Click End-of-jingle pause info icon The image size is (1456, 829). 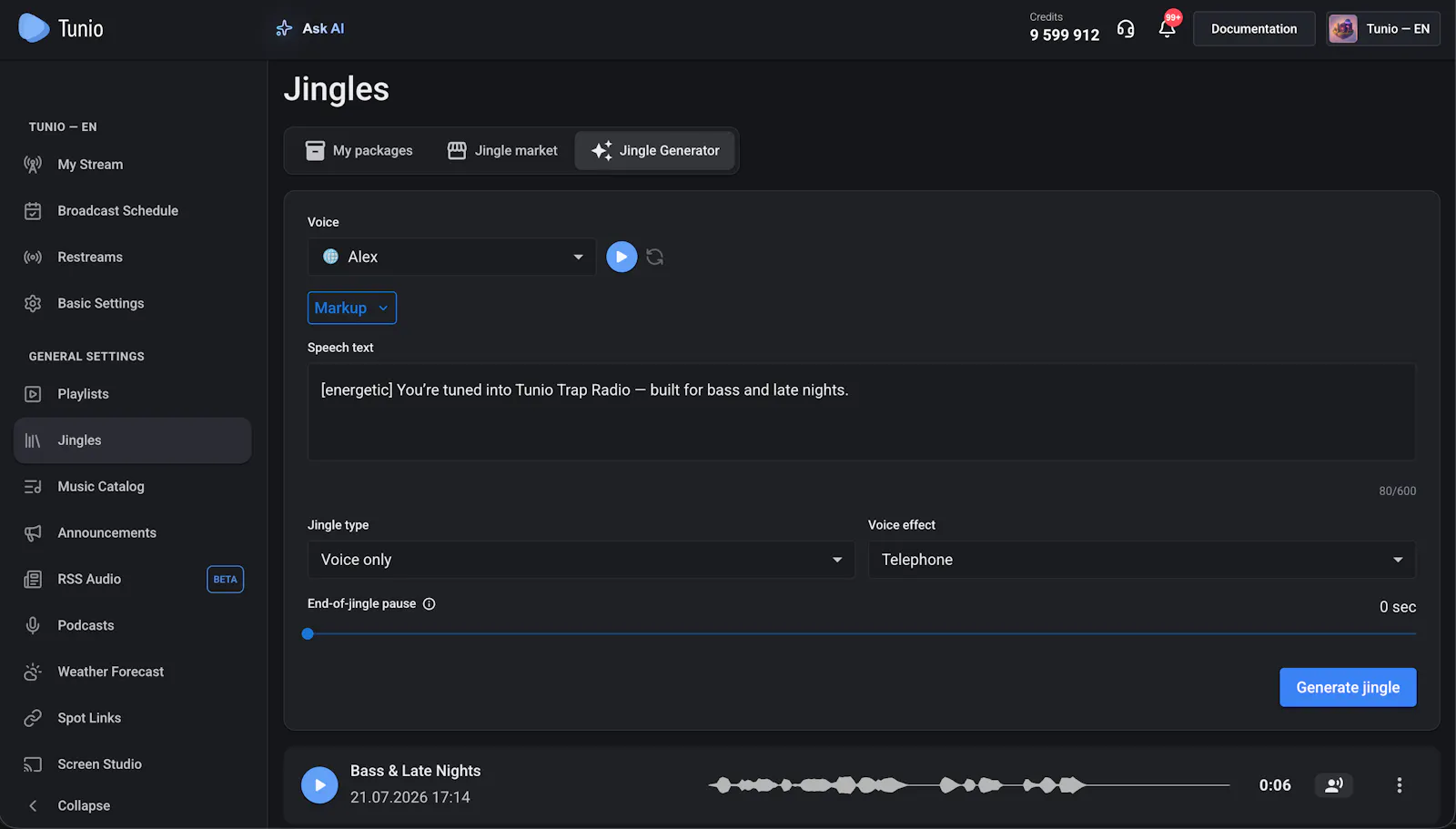[430, 604]
